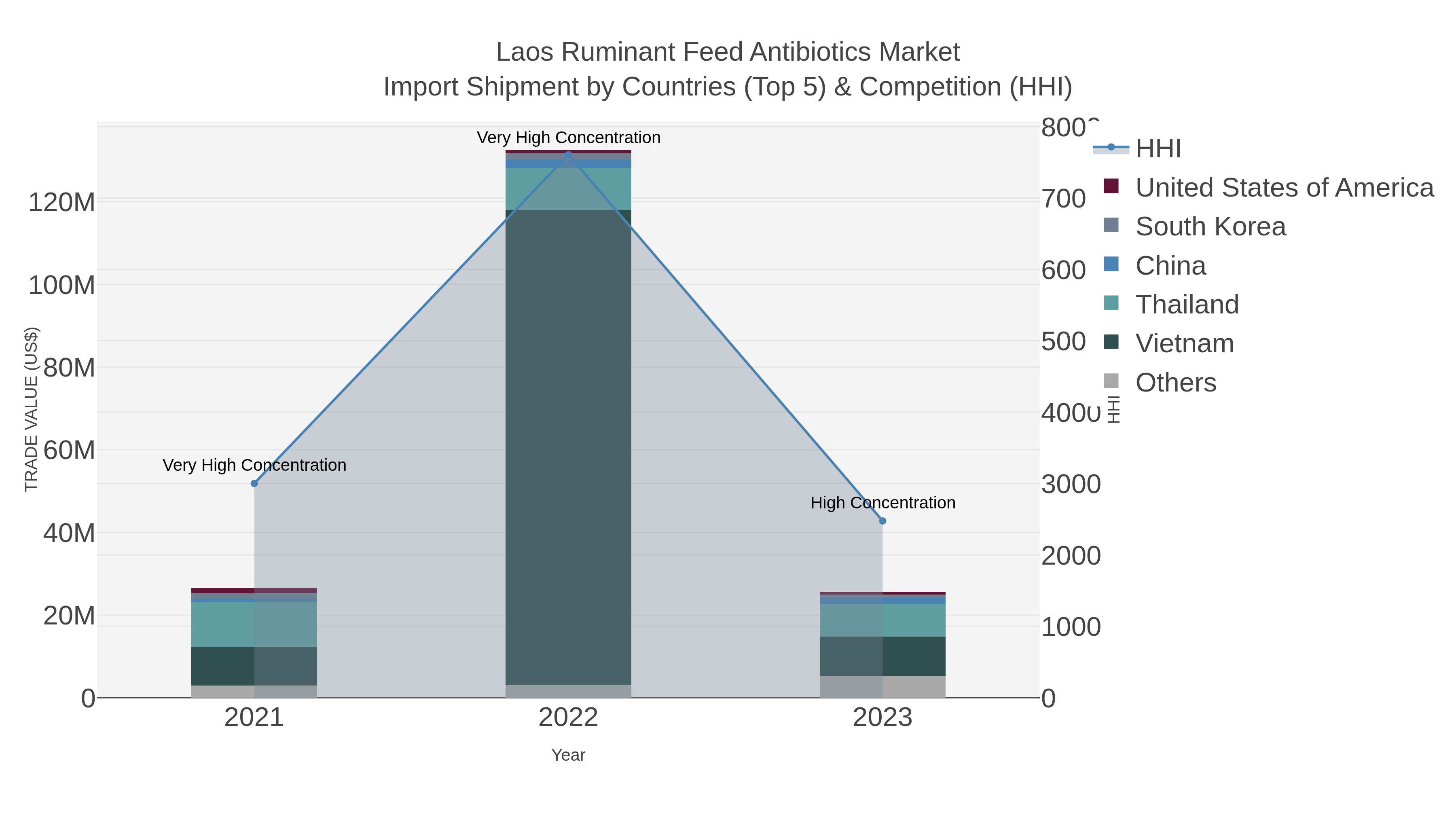The image size is (1456, 819).
Task: Click the 3000 HHI axis tick label
Action: coord(1071,485)
